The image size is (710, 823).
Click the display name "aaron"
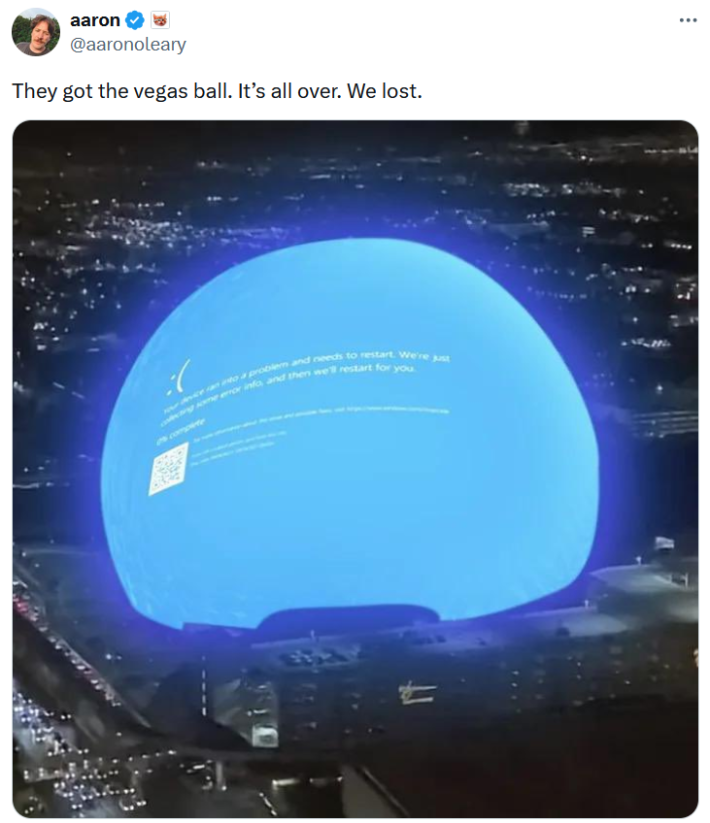pyautogui.click(x=95, y=20)
